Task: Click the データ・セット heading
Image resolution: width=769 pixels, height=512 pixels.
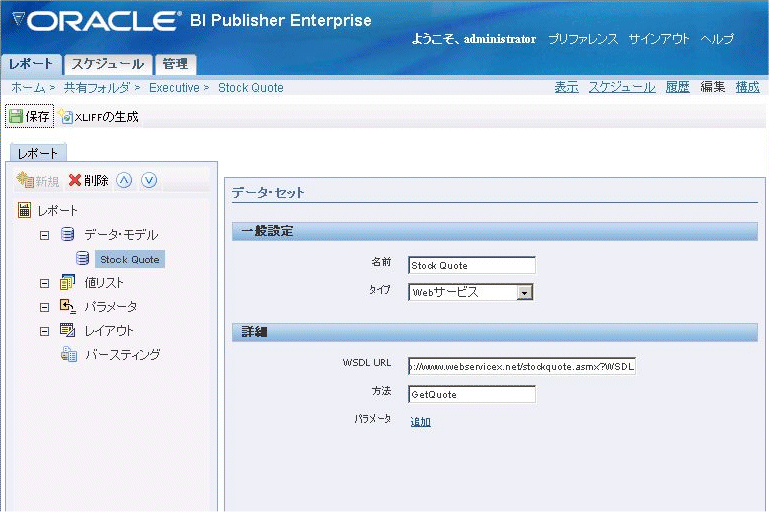Action: point(268,193)
